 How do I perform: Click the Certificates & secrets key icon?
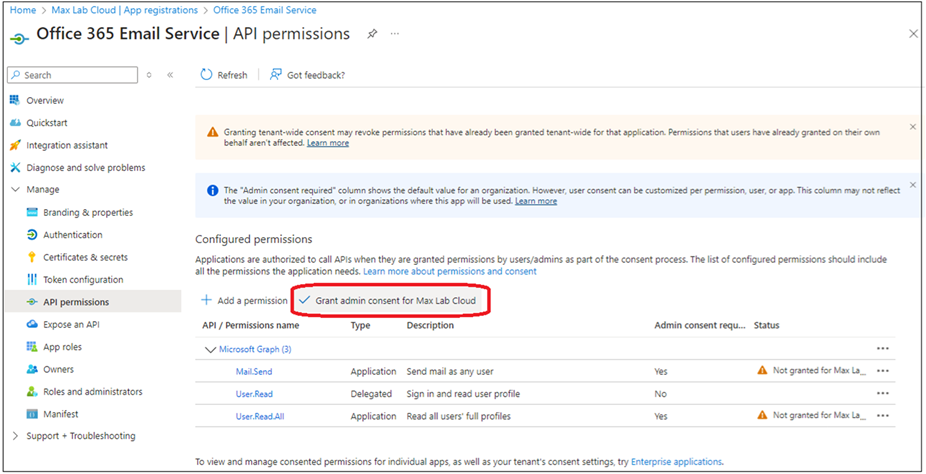click(32, 257)
